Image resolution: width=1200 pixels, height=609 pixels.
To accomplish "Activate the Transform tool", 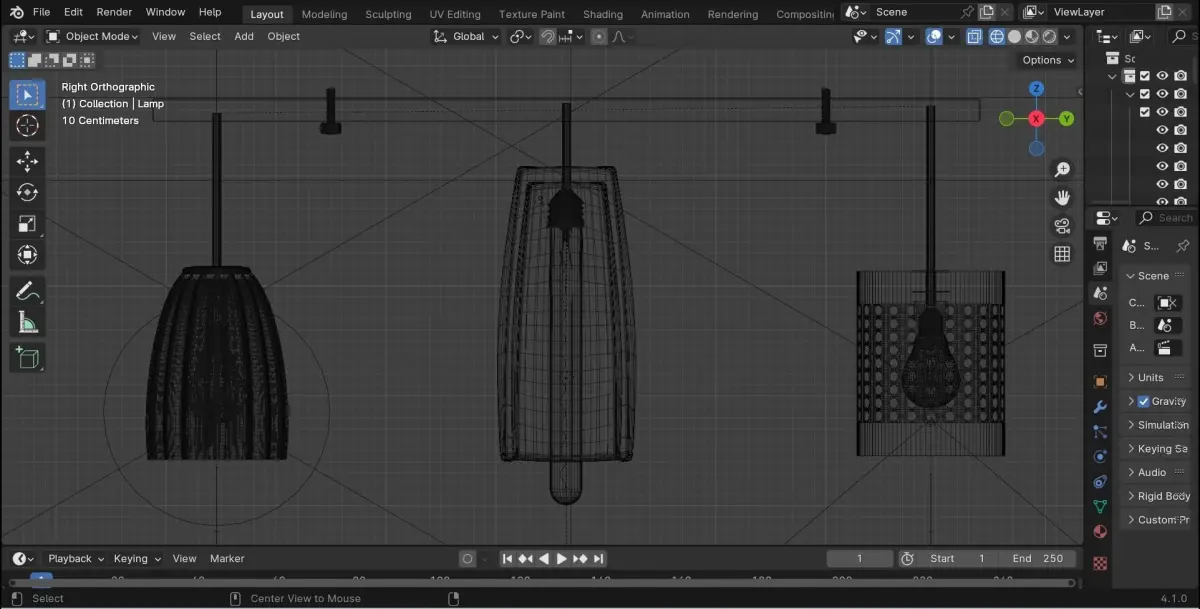I will [27, 254].
